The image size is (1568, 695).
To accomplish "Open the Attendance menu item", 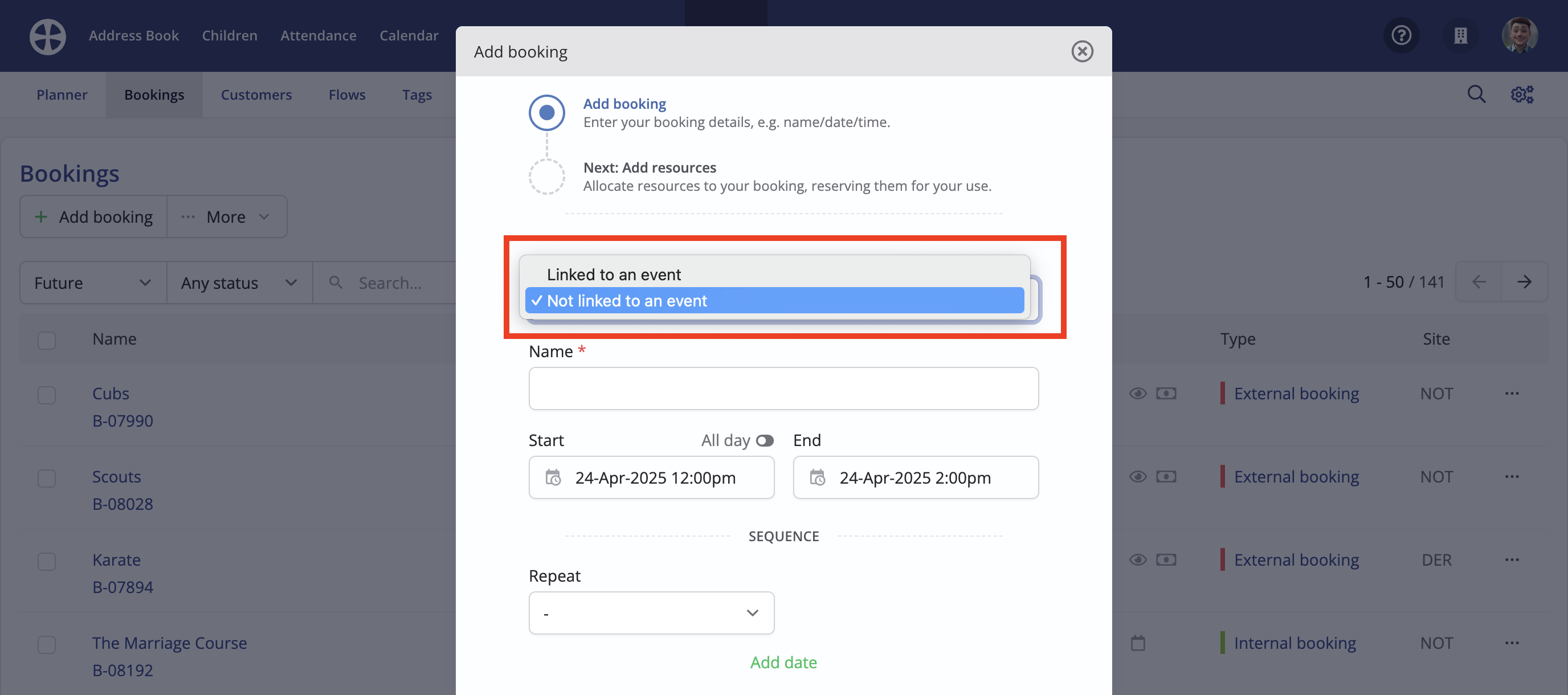I will [x=318, y=35].
